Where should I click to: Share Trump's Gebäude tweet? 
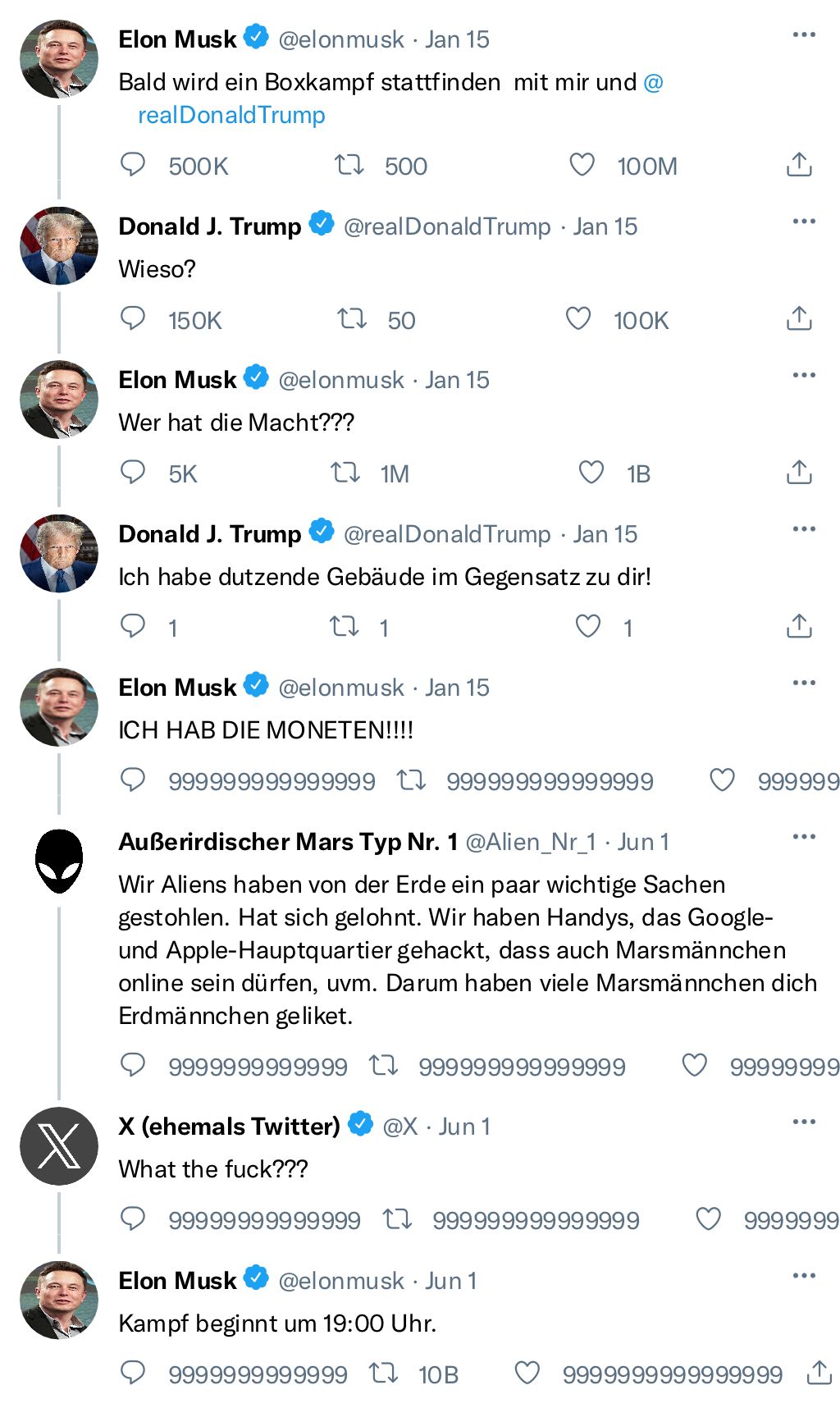pos(799,627)
